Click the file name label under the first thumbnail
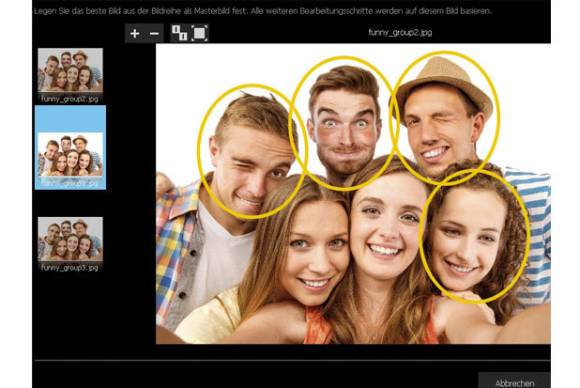This screenshot has width=580, height=388. (70, 99)
